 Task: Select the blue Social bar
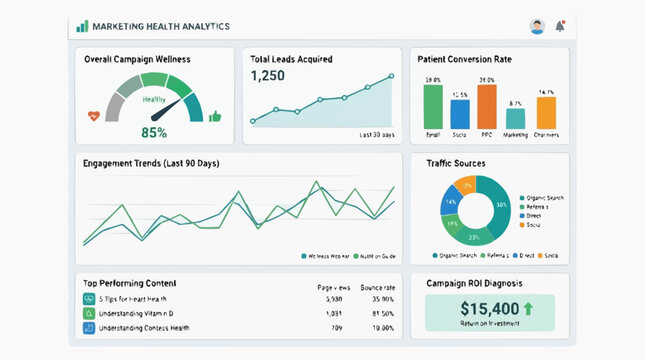tap(460, 114)
